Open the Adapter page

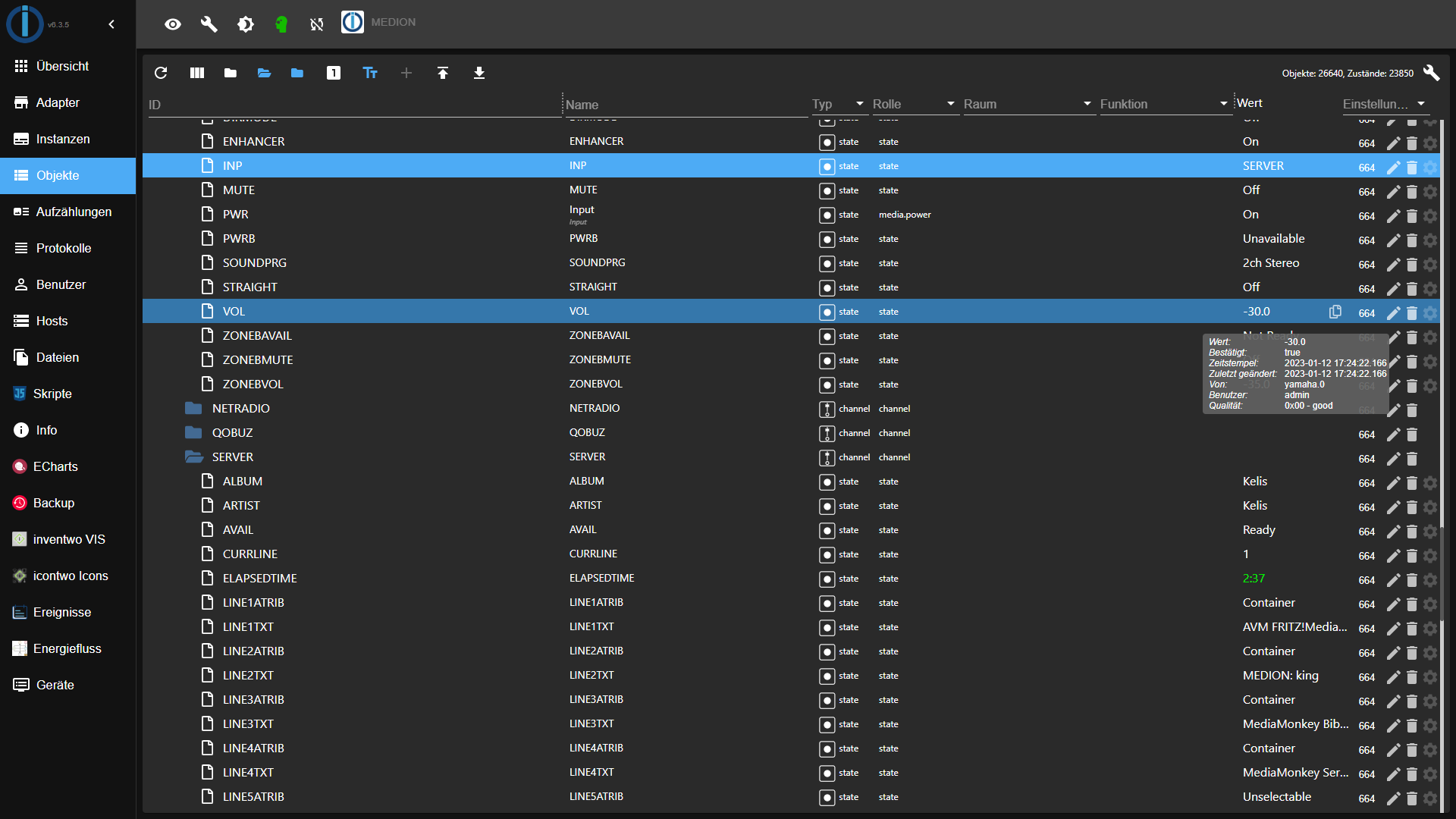click(x=67, y=102)
